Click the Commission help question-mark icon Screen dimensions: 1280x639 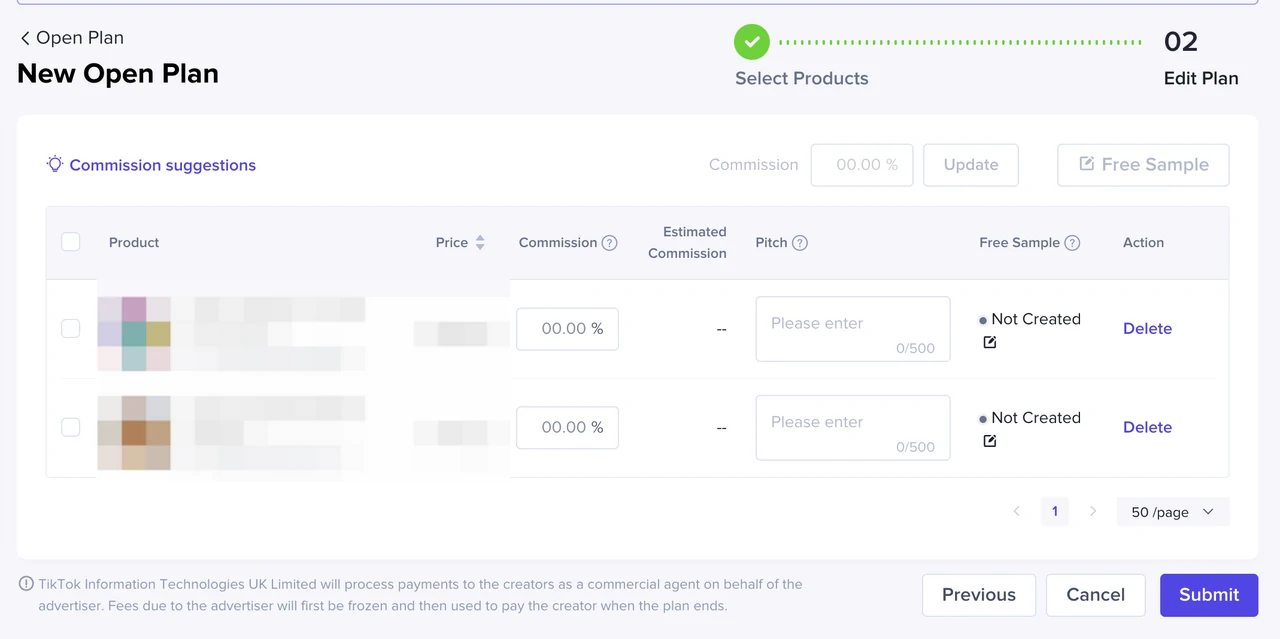[609, 243]
